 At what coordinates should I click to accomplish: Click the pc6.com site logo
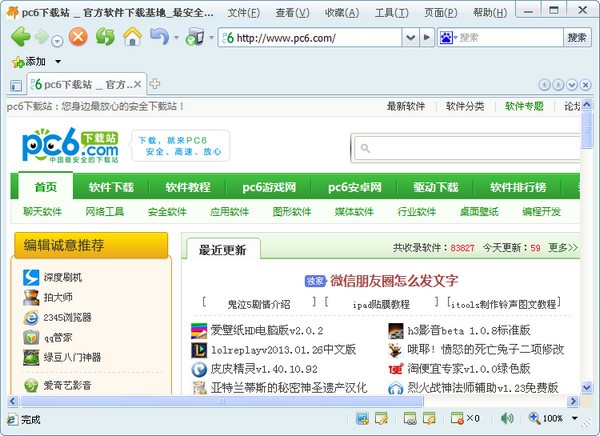click(x=70, y=145)
